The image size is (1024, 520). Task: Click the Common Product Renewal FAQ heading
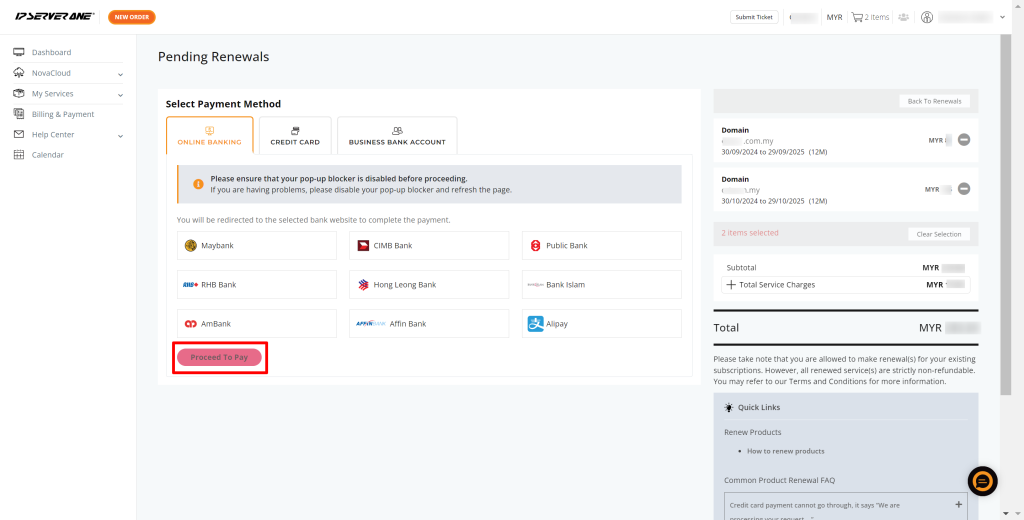[x=780, y=480]
